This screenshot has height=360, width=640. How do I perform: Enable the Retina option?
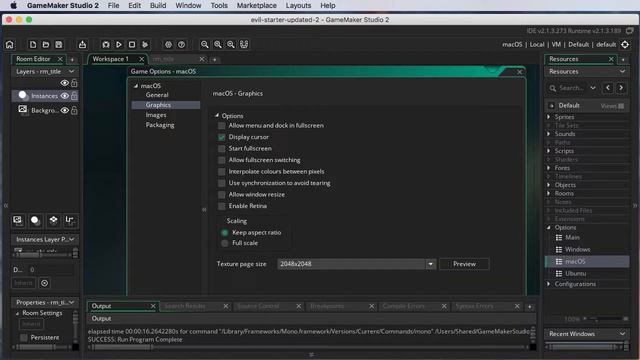[x=222, y=206]
